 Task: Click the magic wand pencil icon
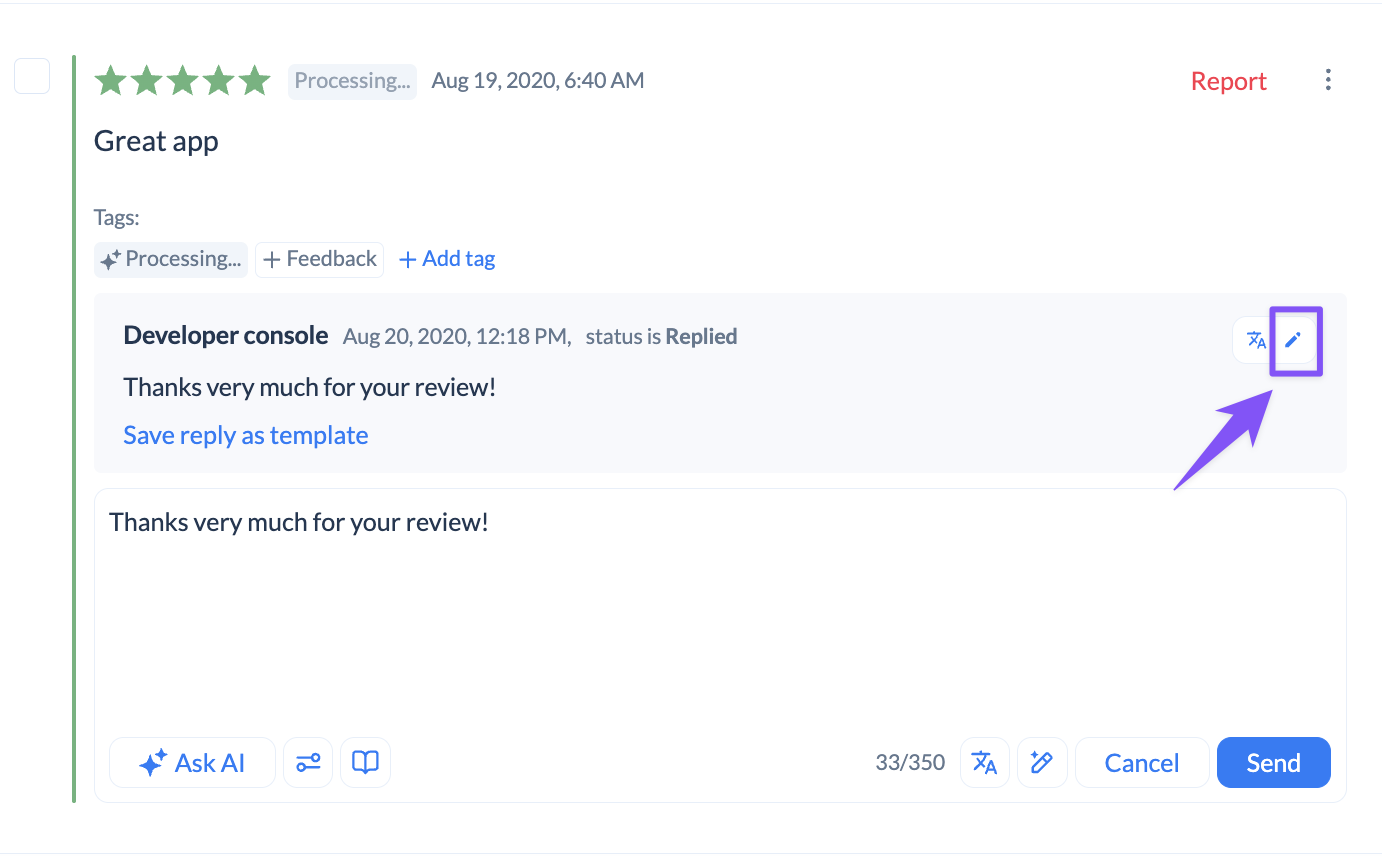(x=1042, y=763)
